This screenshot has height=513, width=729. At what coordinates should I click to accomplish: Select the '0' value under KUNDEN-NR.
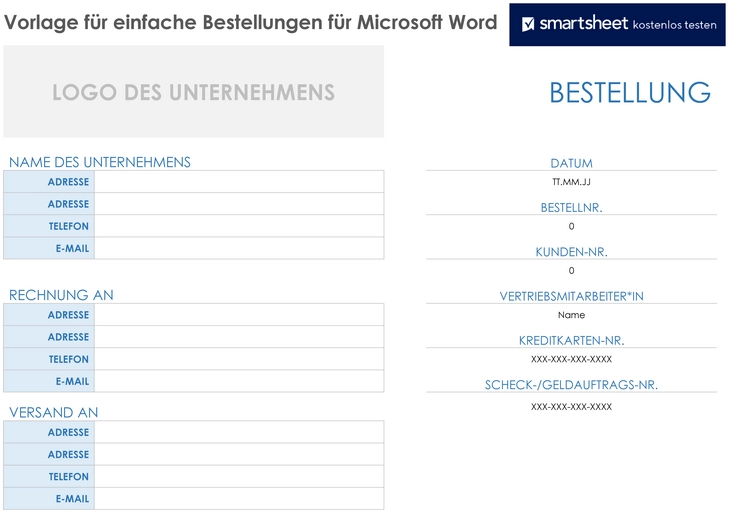coord(571,270)
